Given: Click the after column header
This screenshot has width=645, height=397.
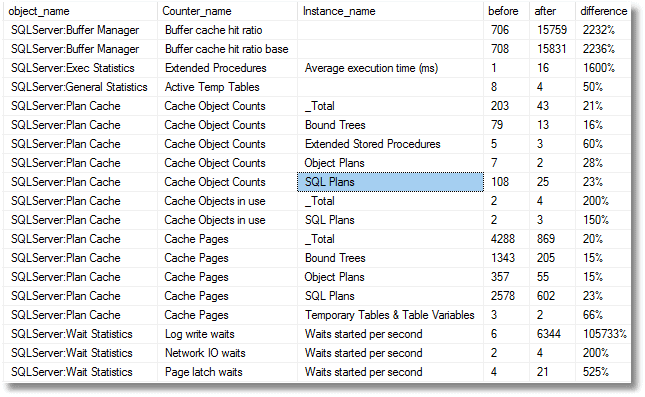Looking at the screenshot, I should pos(552,11).
